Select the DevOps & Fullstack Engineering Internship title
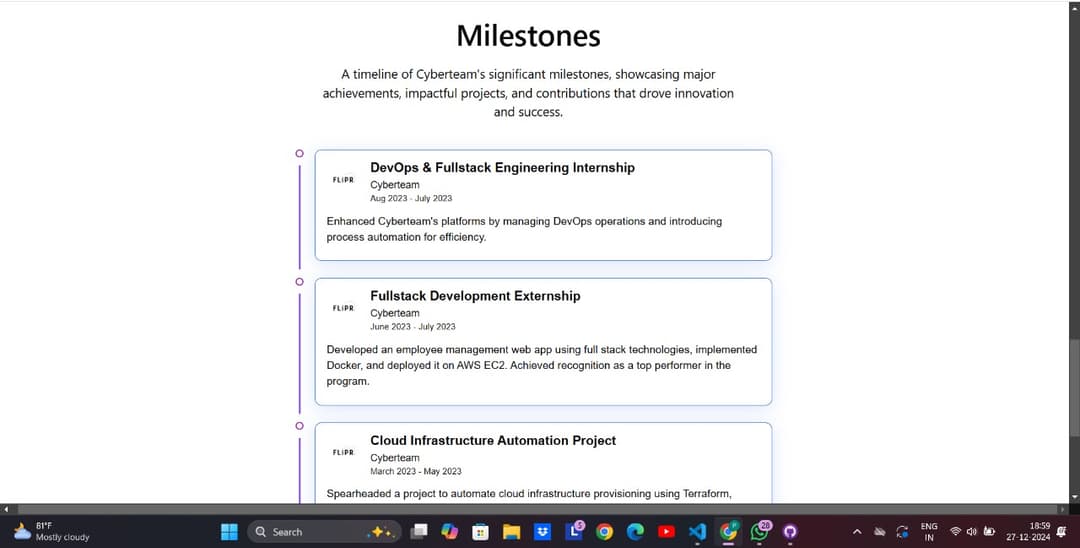1080x548 pixels. click(x=502, y=168)
